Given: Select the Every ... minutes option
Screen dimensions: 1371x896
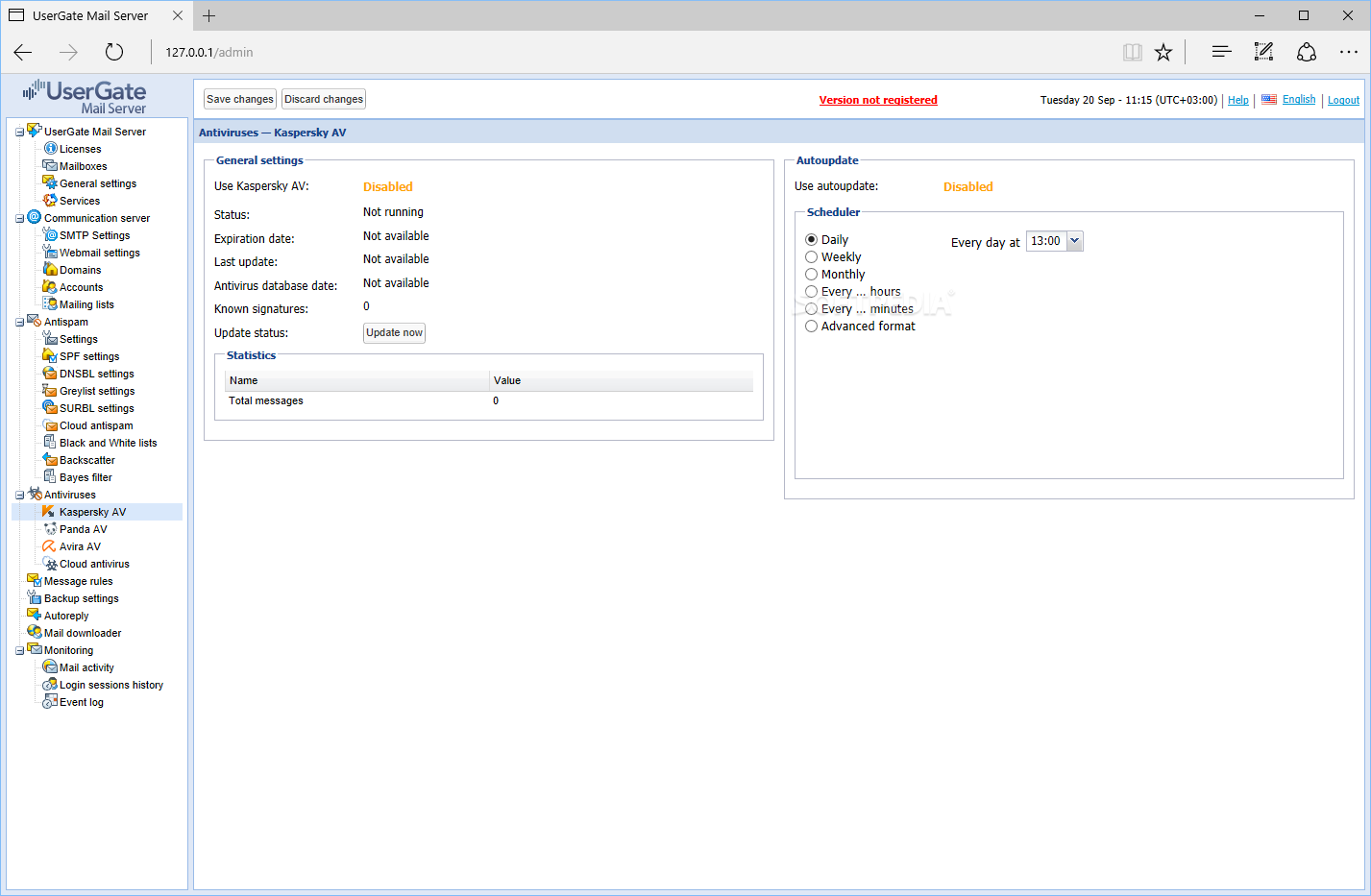Looking at the screenshot, I should click(x=812, y=309).
